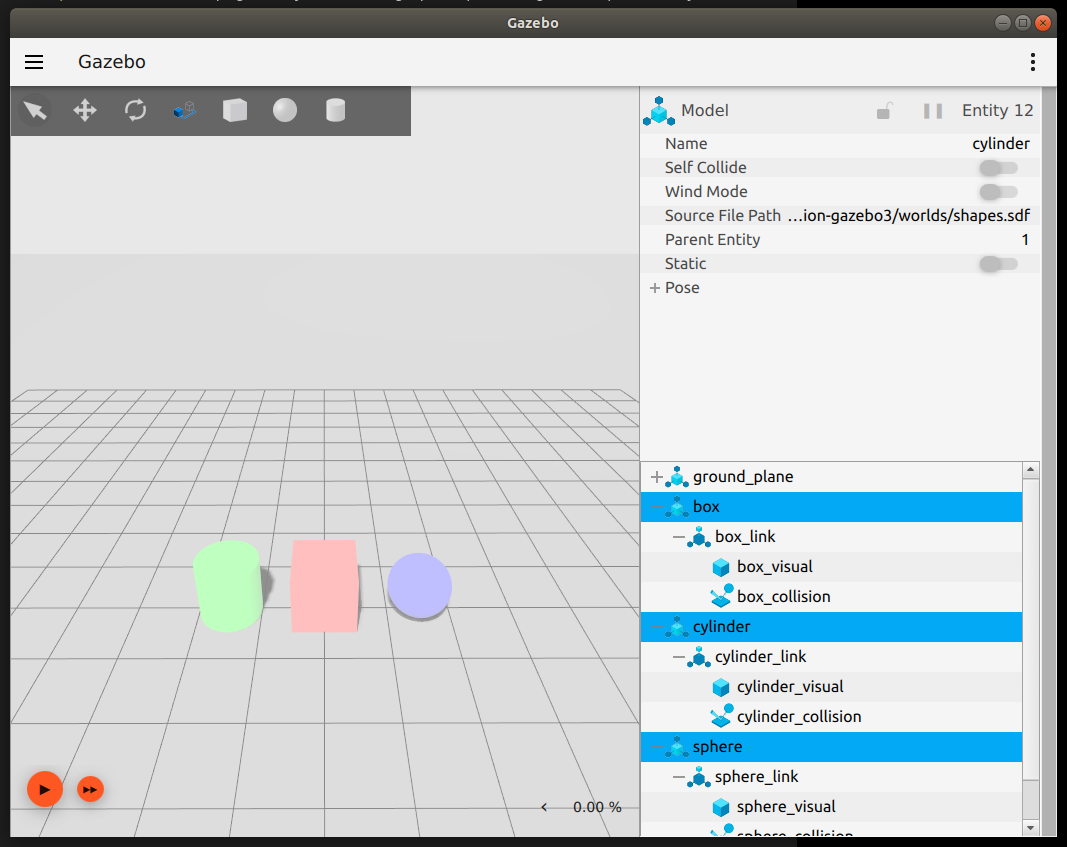Click the entity tree scroll down arrow
The image size is (1067, 847).
tap(1030, 828)
